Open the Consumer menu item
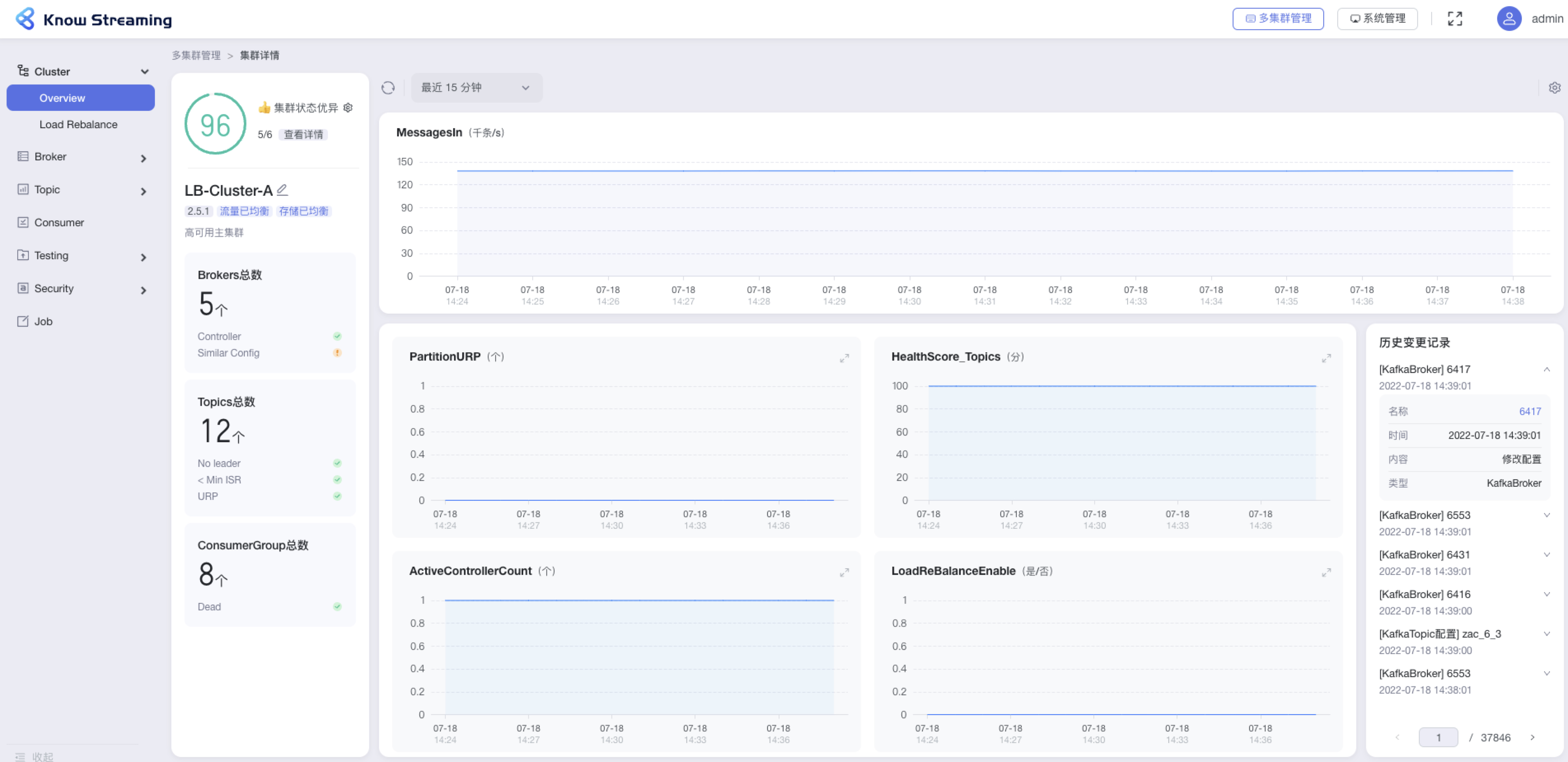 pyautogui.click(x=59, y=222)
